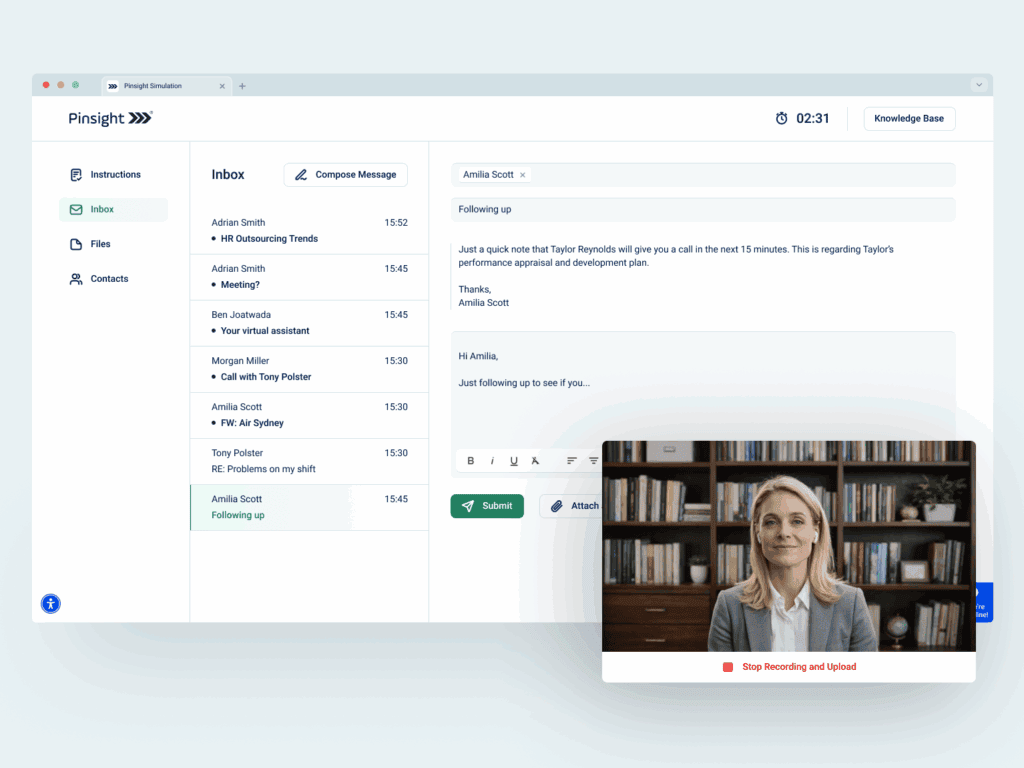The width and height of the screenshot is (1024, 768).
Task: Apply bold formatting to reply text
Action: (x=471, y=461)
